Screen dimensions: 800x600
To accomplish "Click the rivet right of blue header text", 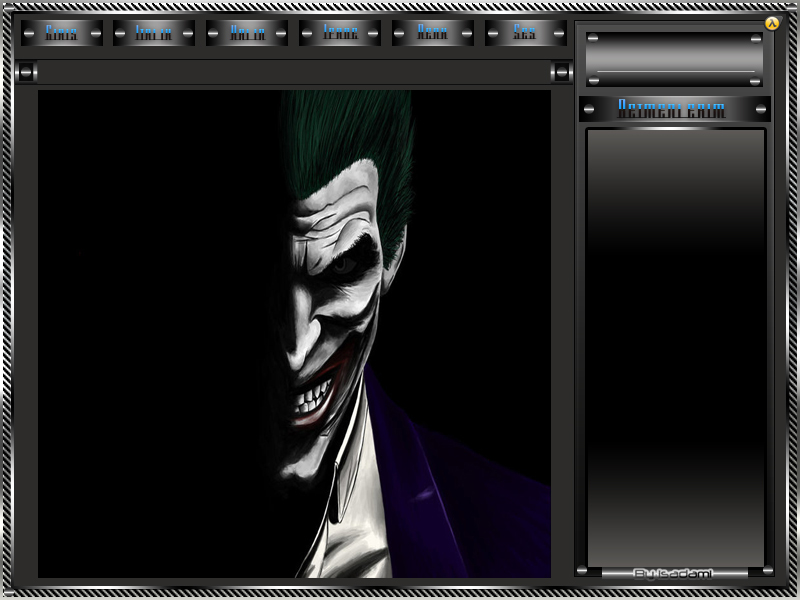I will pyautogui.click(x=759, y=108).
